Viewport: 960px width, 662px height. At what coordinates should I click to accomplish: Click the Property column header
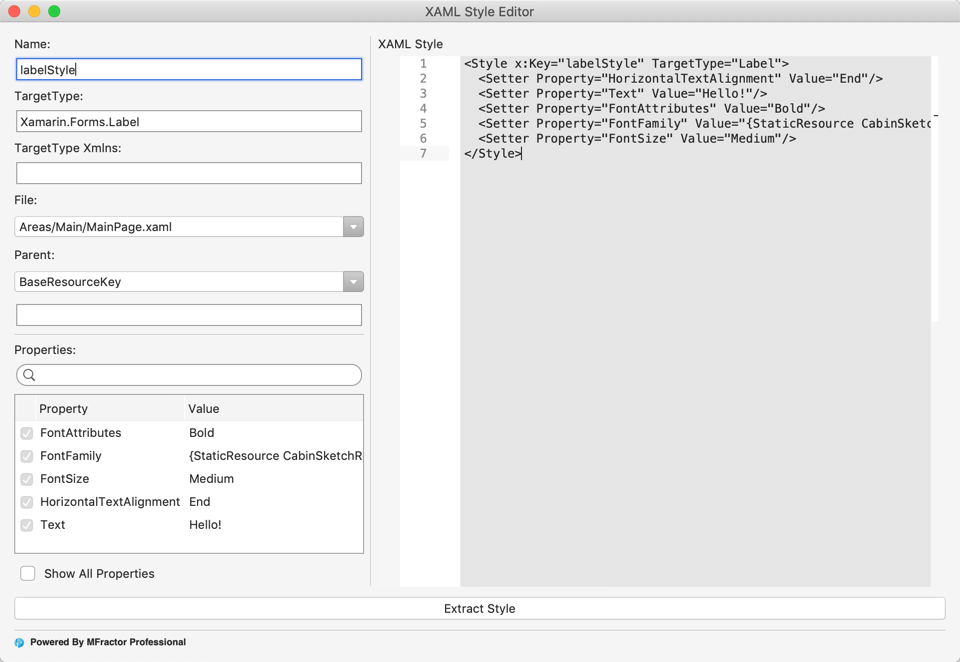[x=64, y=409]
